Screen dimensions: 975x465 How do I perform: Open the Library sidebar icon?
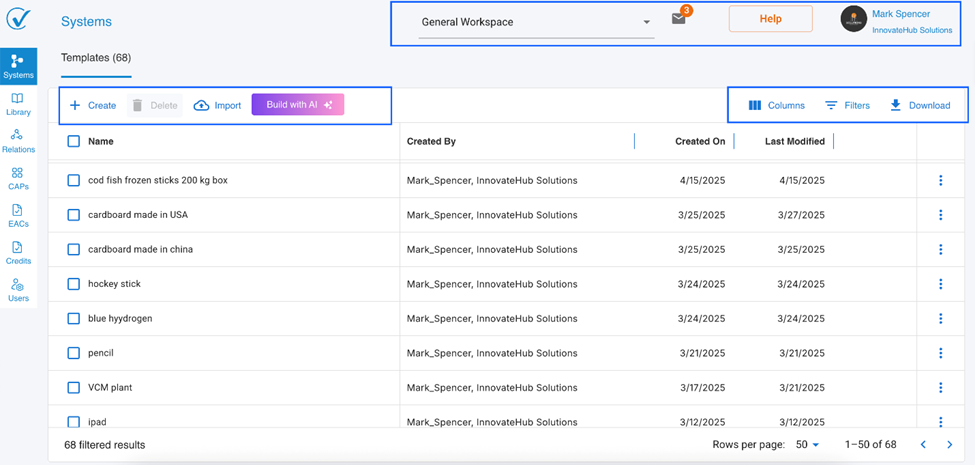coord(18,104)
